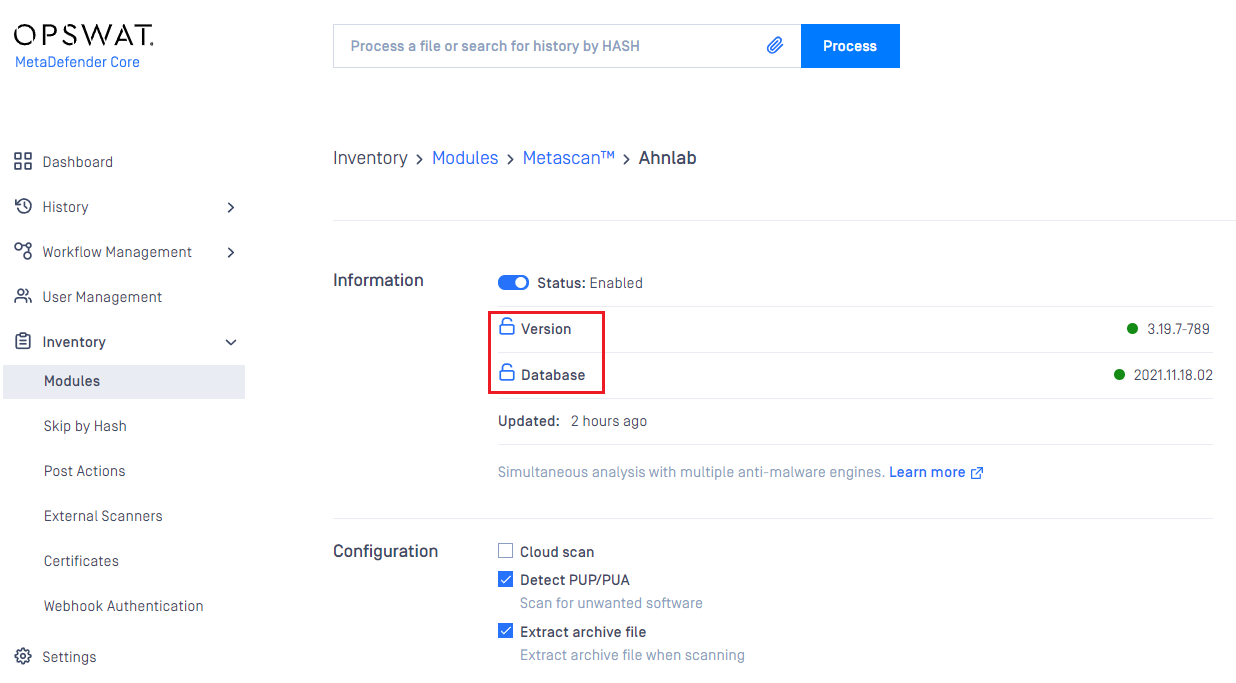Click the version value 3.19.7-789
1236x683 pixels.
pyautogui.click(x=1178, y=328)
